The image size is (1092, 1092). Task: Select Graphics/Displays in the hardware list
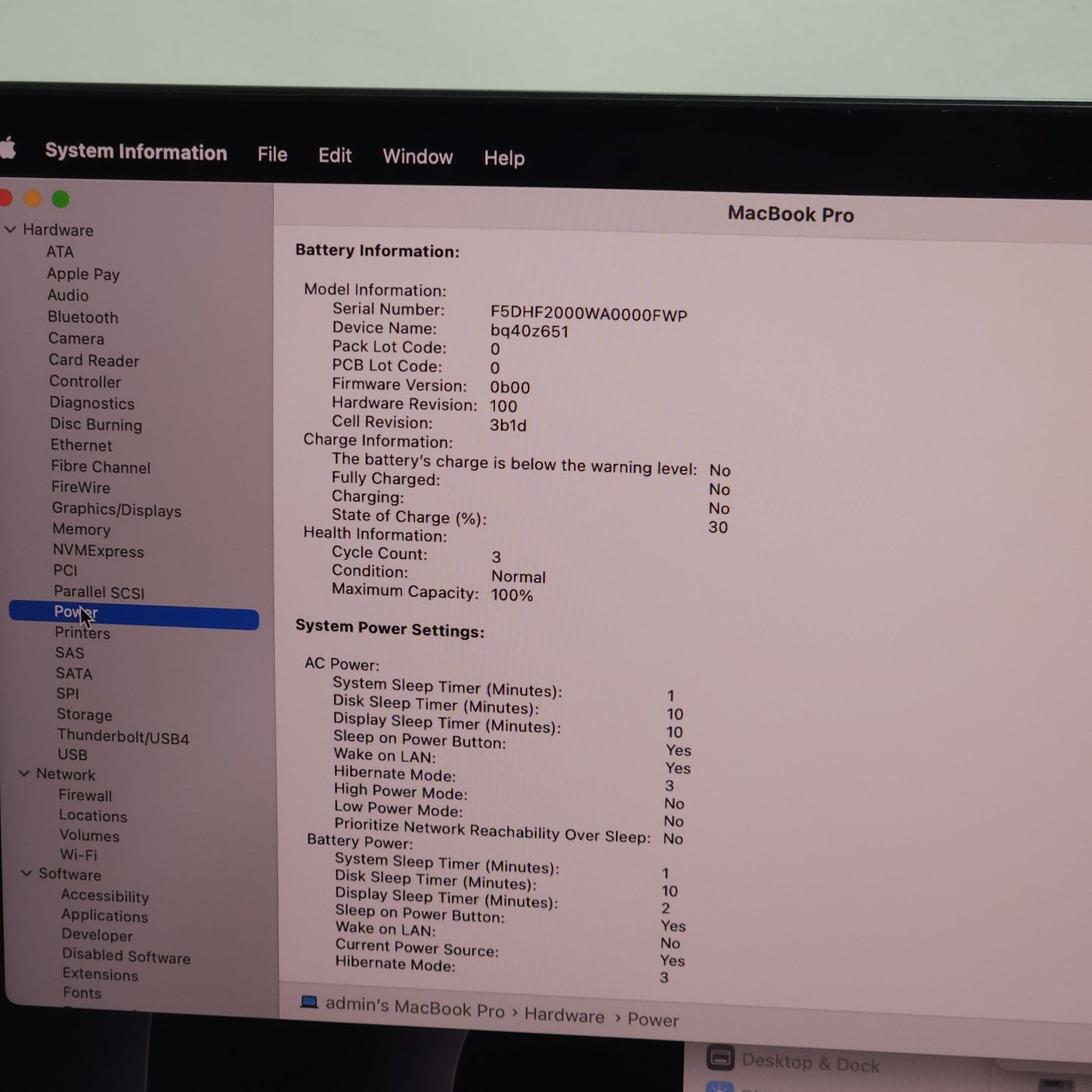pos(116,510)
